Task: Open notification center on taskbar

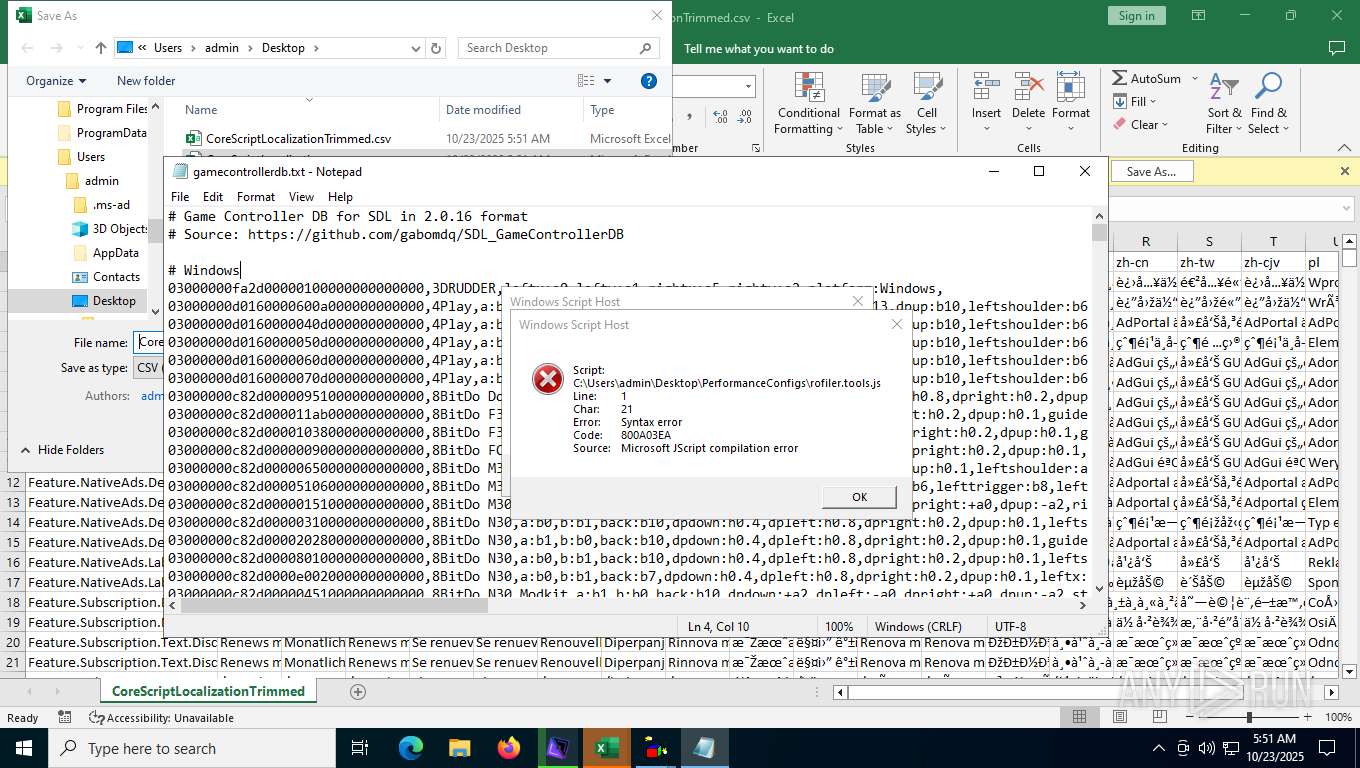Action: (1328, 748)
